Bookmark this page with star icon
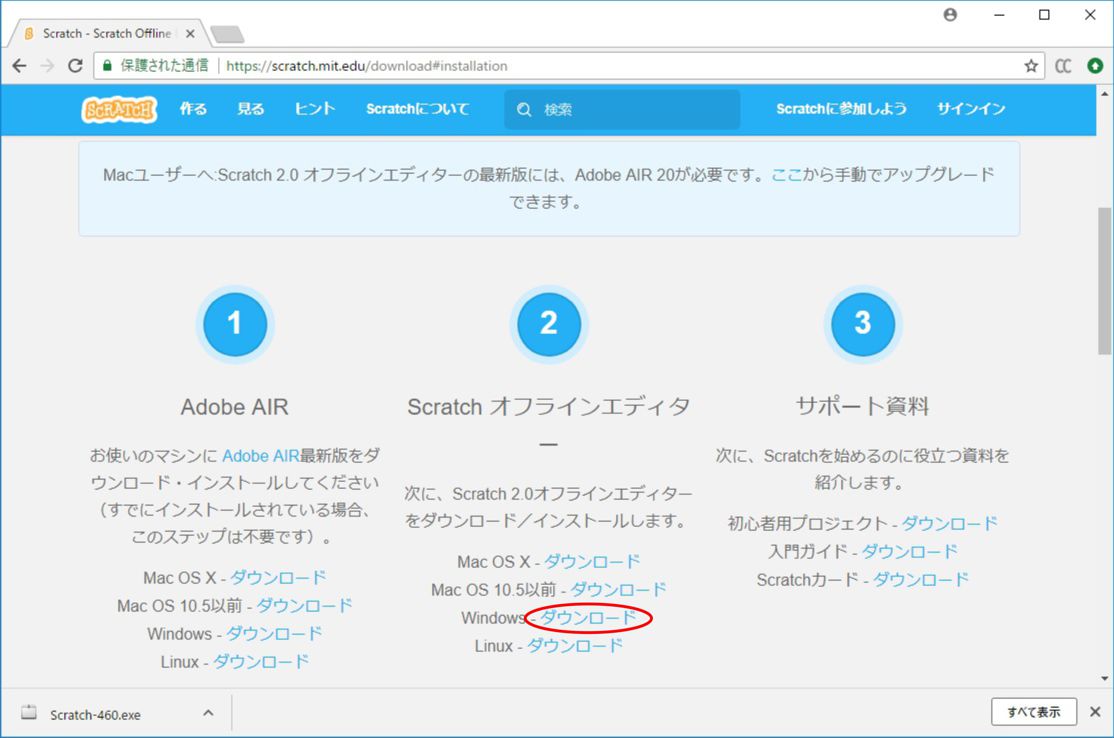The height and width of the screenshot is (738, 1114). coord(1031,66)
